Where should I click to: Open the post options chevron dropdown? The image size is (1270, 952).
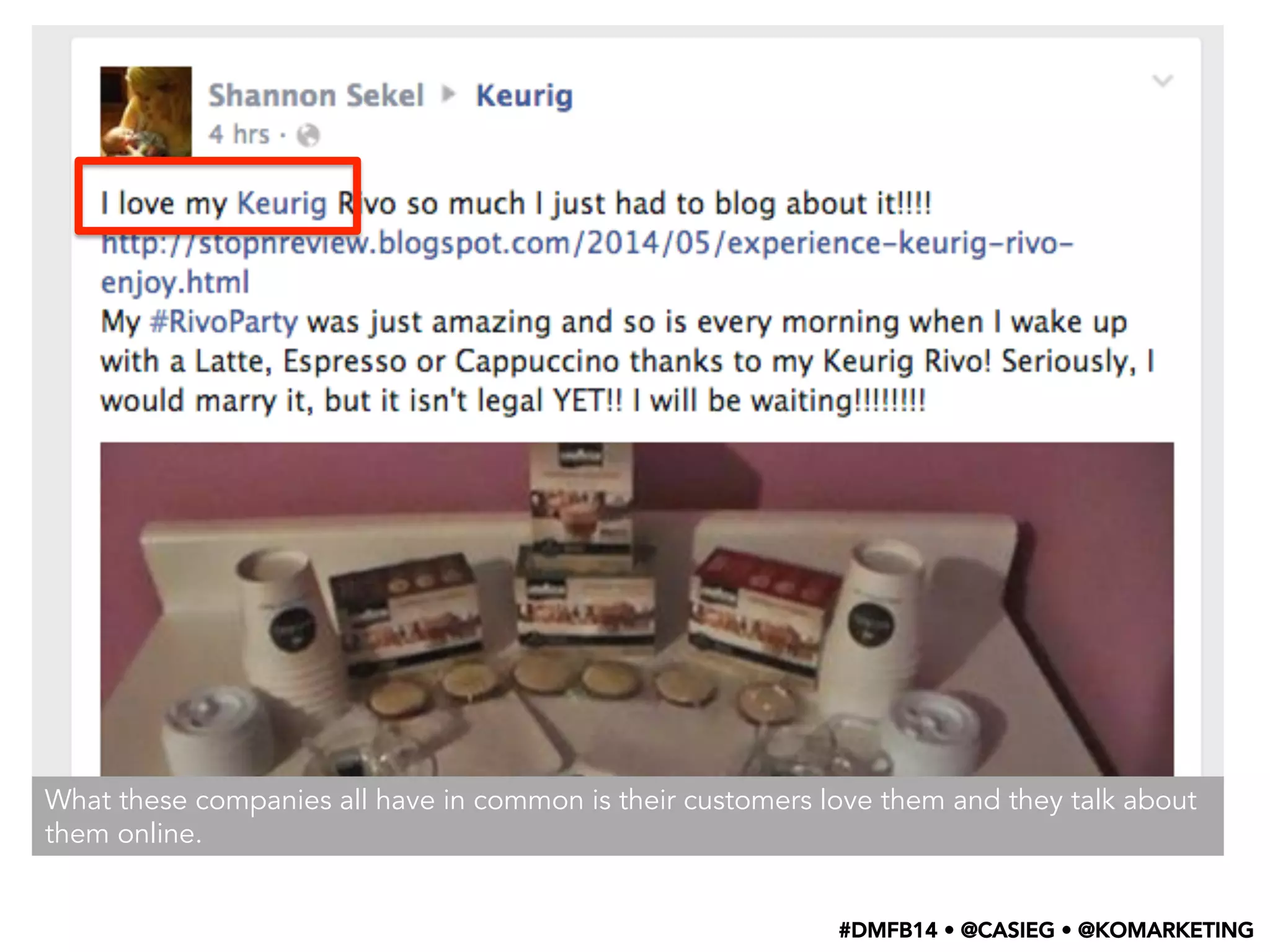pyautogui.click(x=1162, y=81)
